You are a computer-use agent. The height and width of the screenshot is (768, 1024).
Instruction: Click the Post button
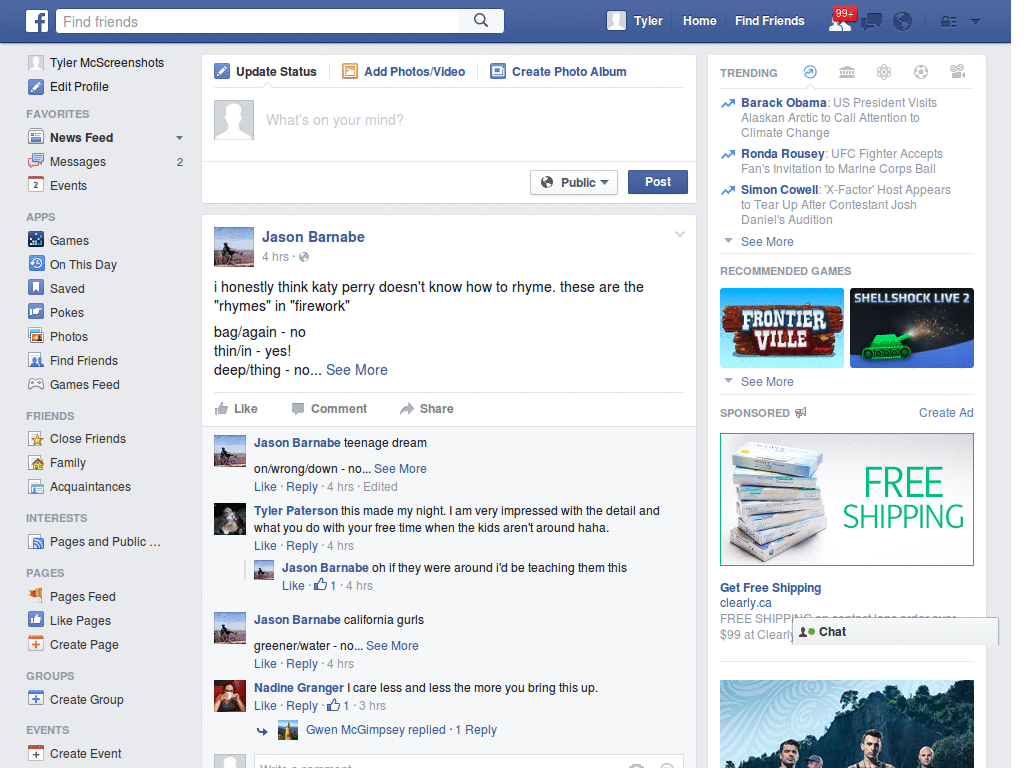click(x=658, y=182)
